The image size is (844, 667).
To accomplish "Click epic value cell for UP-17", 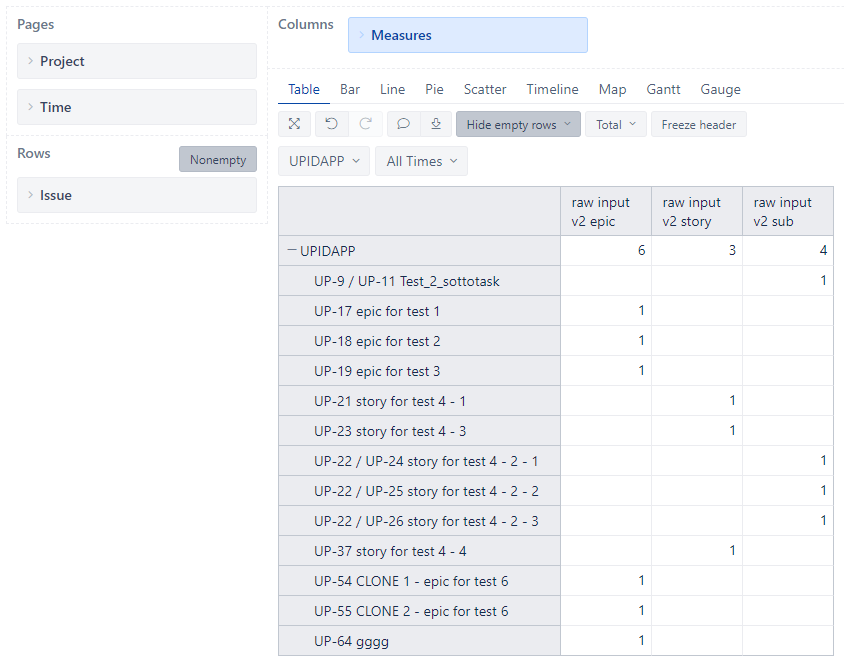I will point(606,311).
